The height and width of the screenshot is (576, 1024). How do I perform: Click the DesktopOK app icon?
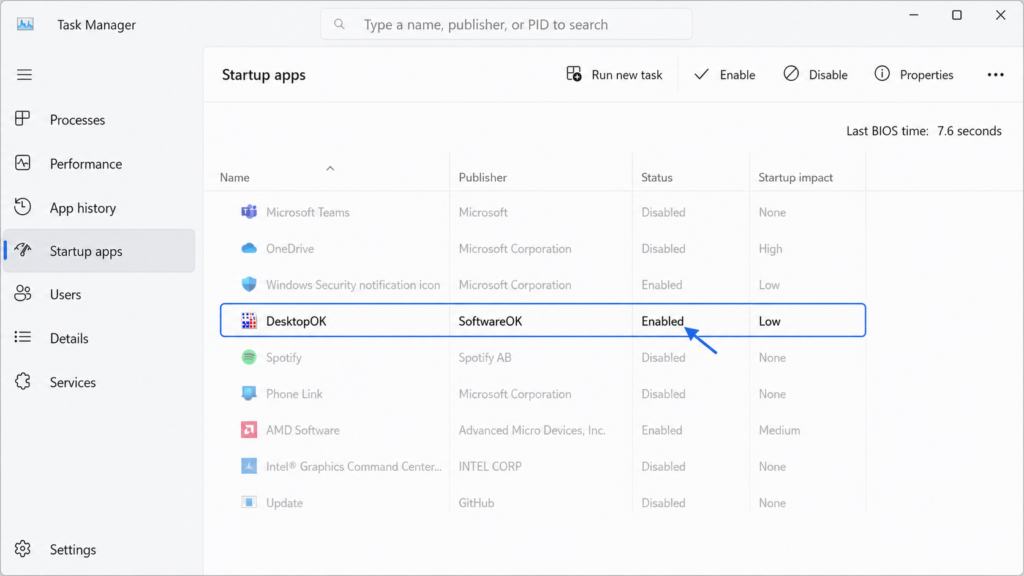click(249, 321)
